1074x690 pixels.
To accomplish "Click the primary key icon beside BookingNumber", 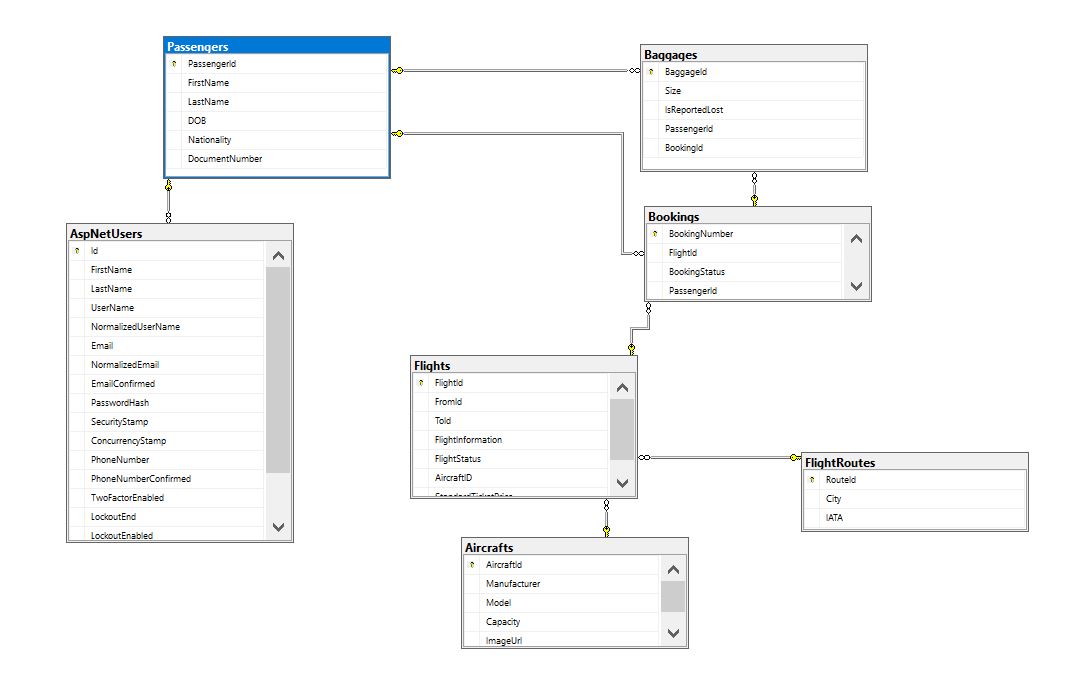I will coord(655,234).
